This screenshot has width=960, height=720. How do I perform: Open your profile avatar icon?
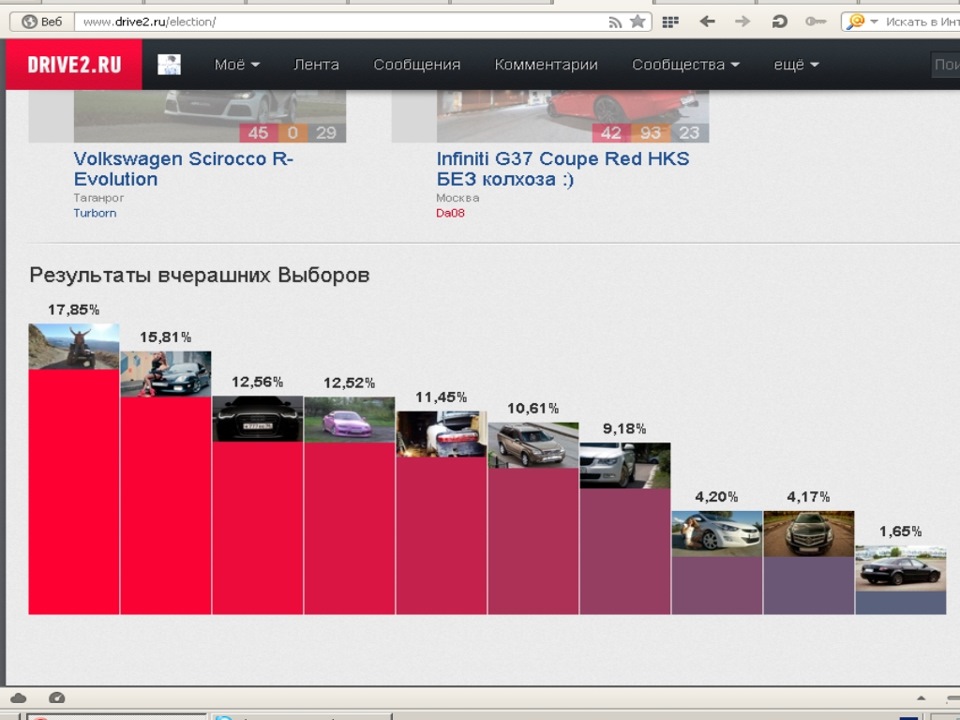(169, 63)
